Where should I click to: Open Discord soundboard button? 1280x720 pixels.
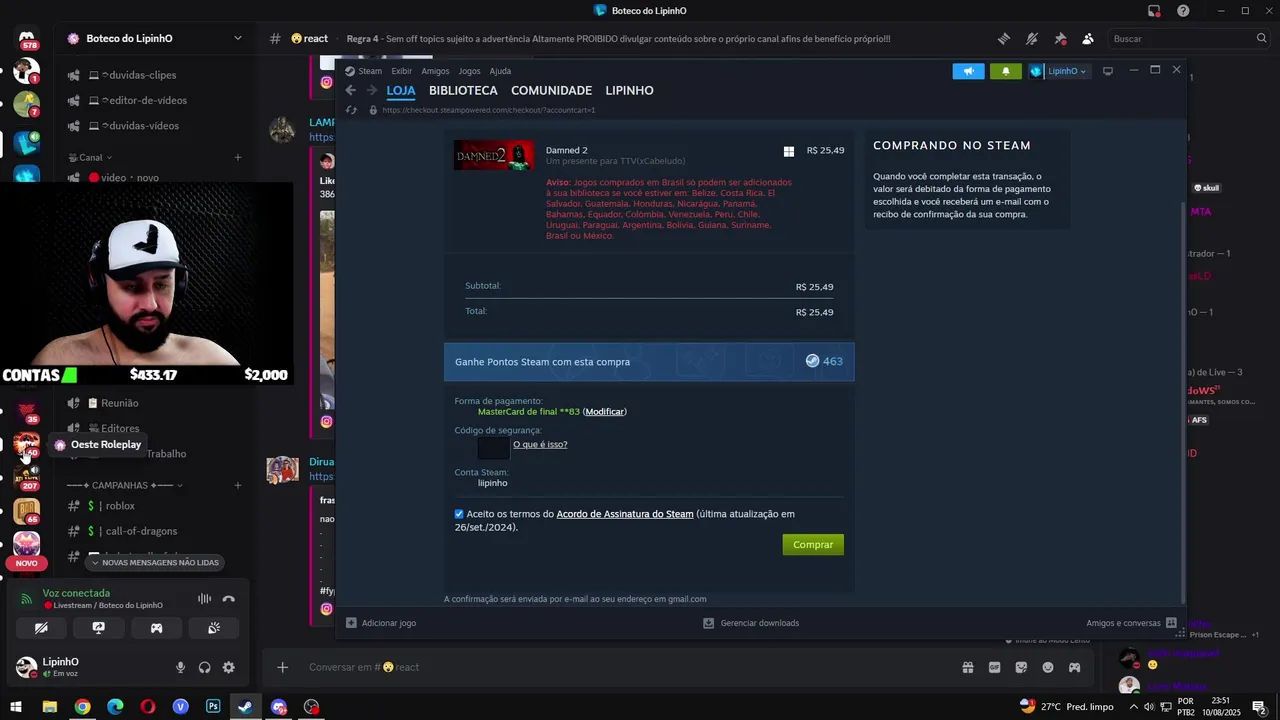pyautogui.click(x=214, y=628)
